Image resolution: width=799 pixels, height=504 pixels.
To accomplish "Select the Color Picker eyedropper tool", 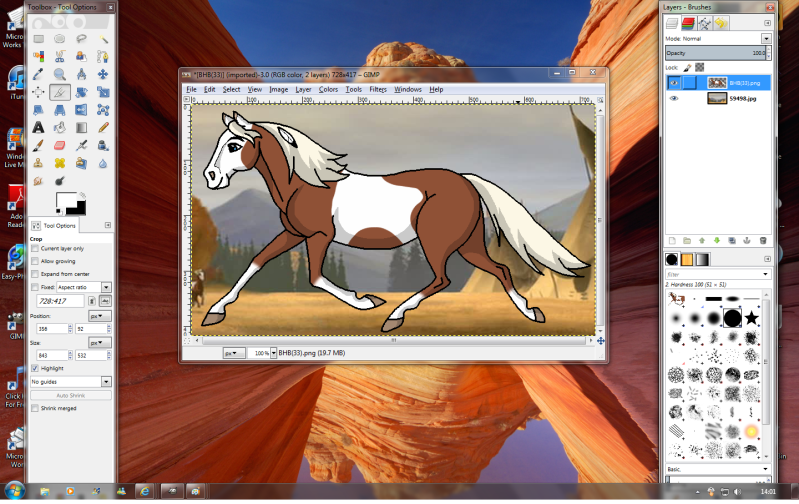I will click(x=39, y=74).
